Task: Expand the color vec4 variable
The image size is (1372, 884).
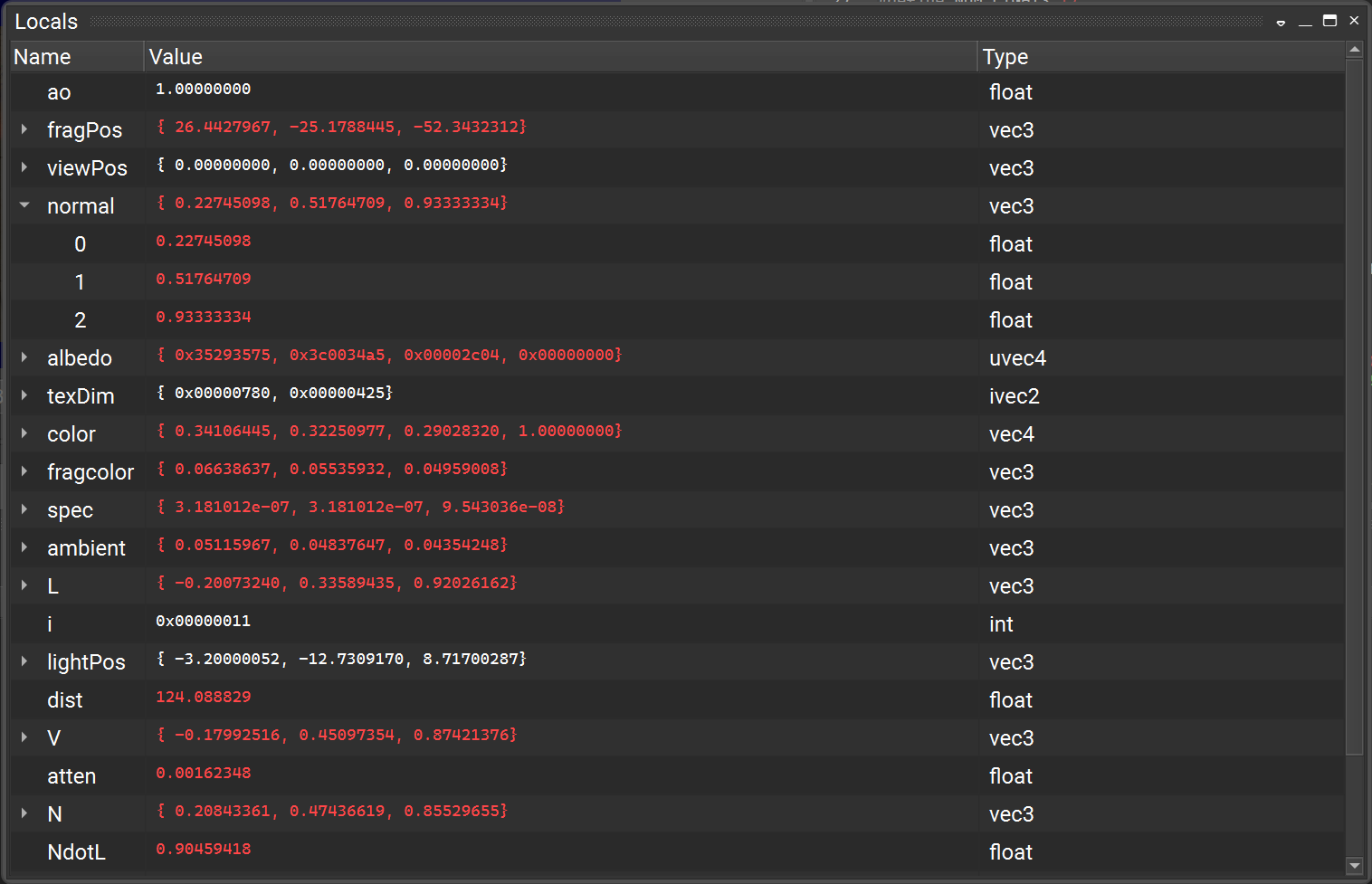Action: (24, 433)
